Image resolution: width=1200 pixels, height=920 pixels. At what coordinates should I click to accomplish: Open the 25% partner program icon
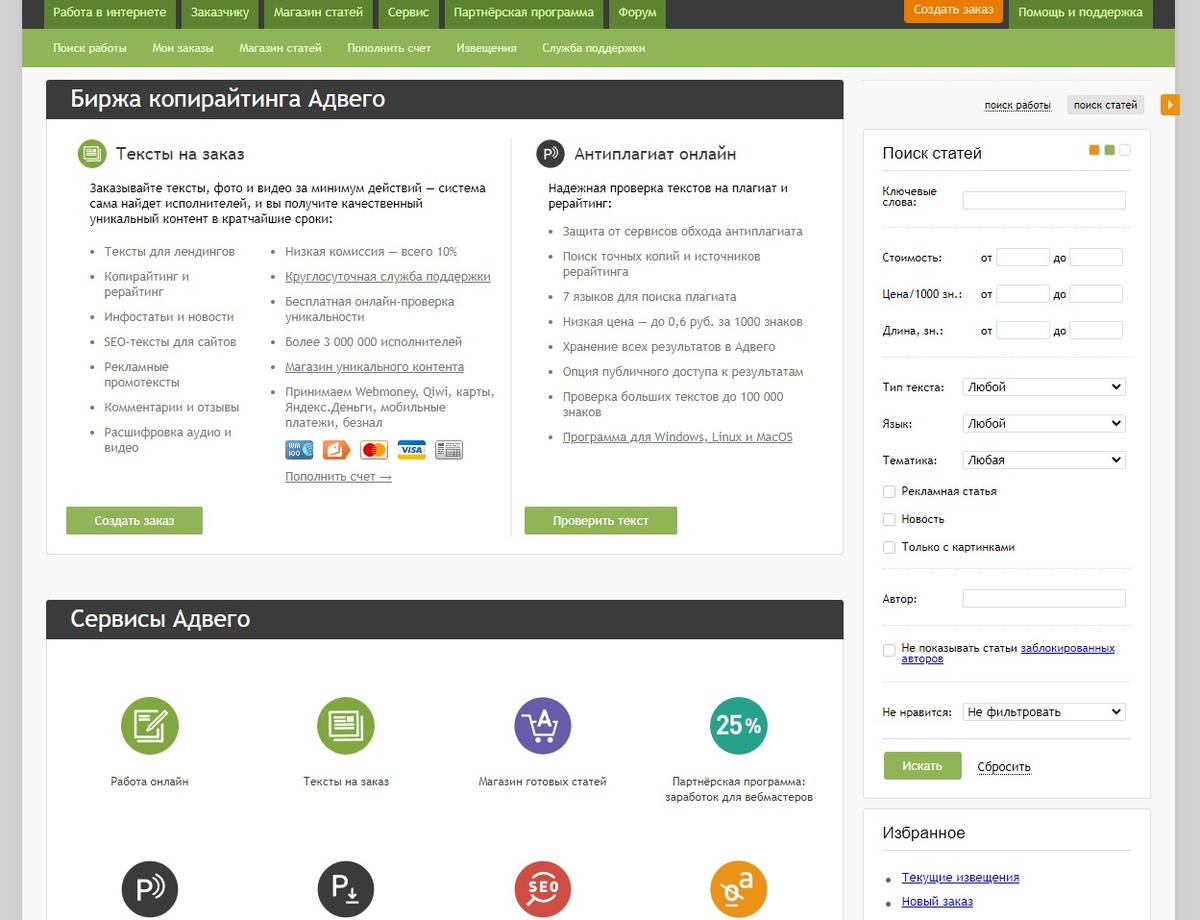click(x=739, y=725)
